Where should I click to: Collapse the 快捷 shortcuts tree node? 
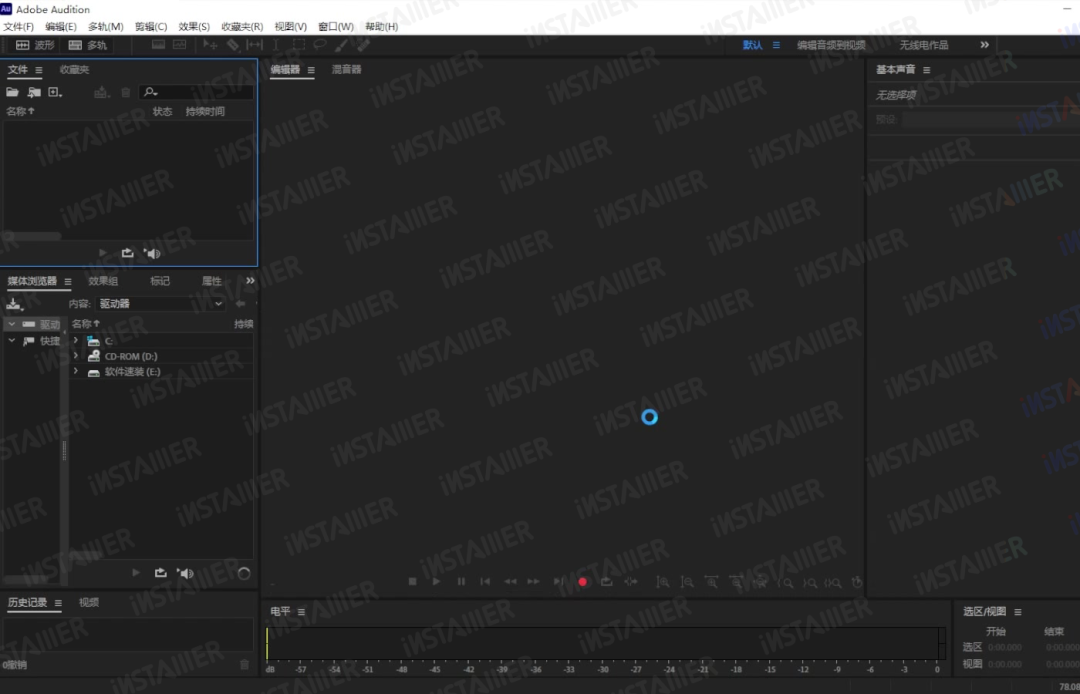point(12,341)
